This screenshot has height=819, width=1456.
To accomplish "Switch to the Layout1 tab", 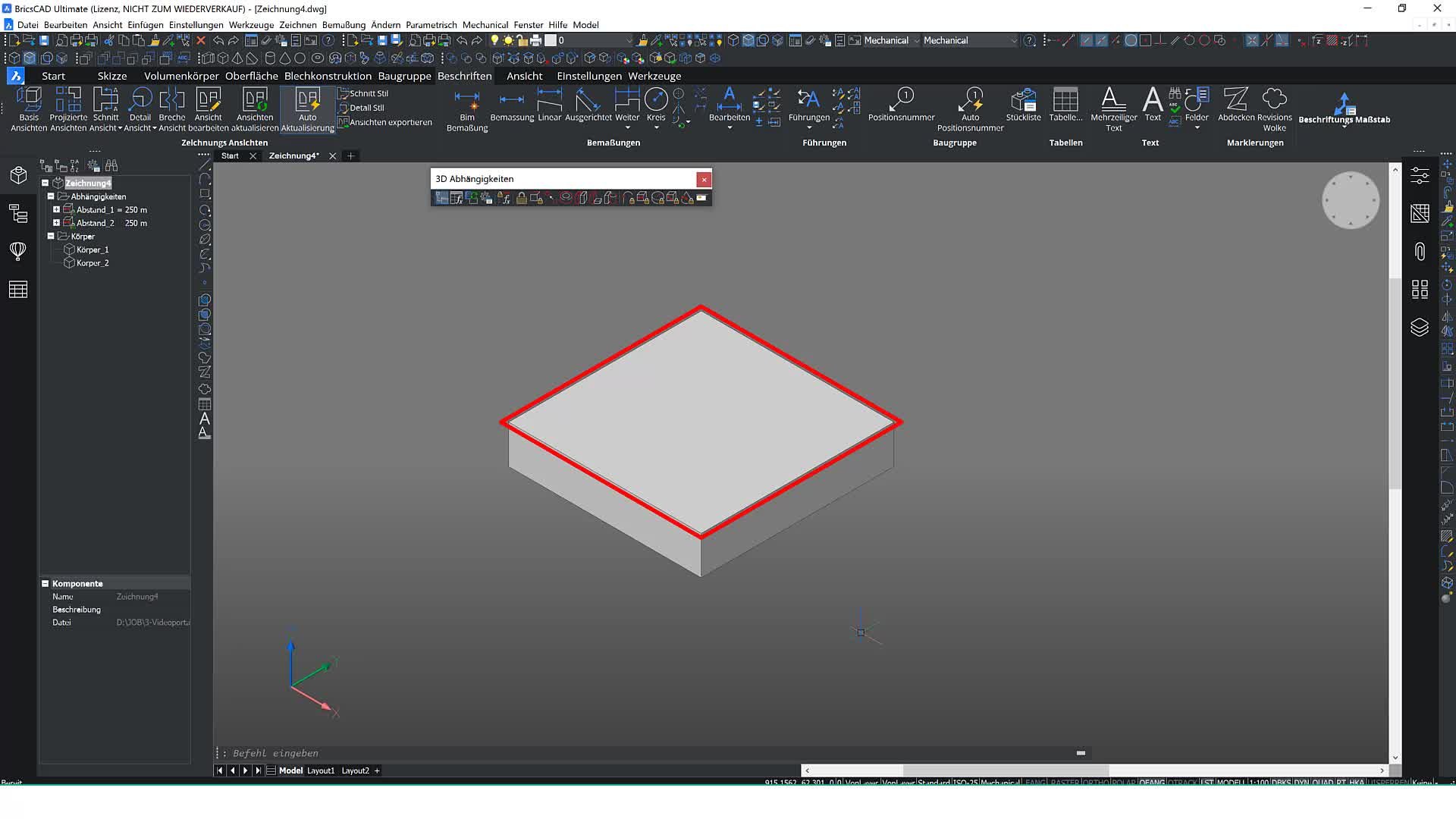I will click(320, 770).
